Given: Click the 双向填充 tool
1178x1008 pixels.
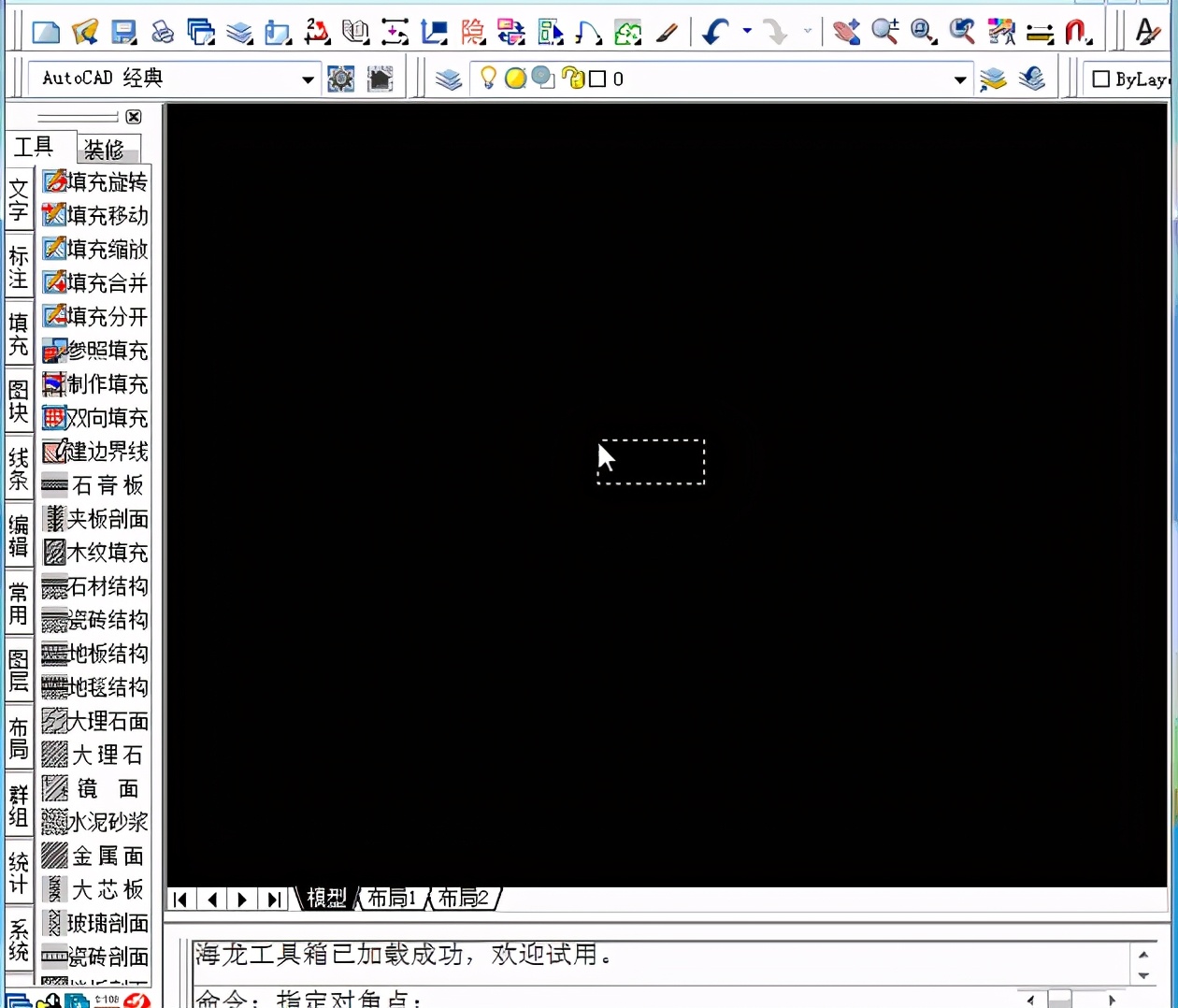Looking at the screenshot, I should (x=95, y=417).
